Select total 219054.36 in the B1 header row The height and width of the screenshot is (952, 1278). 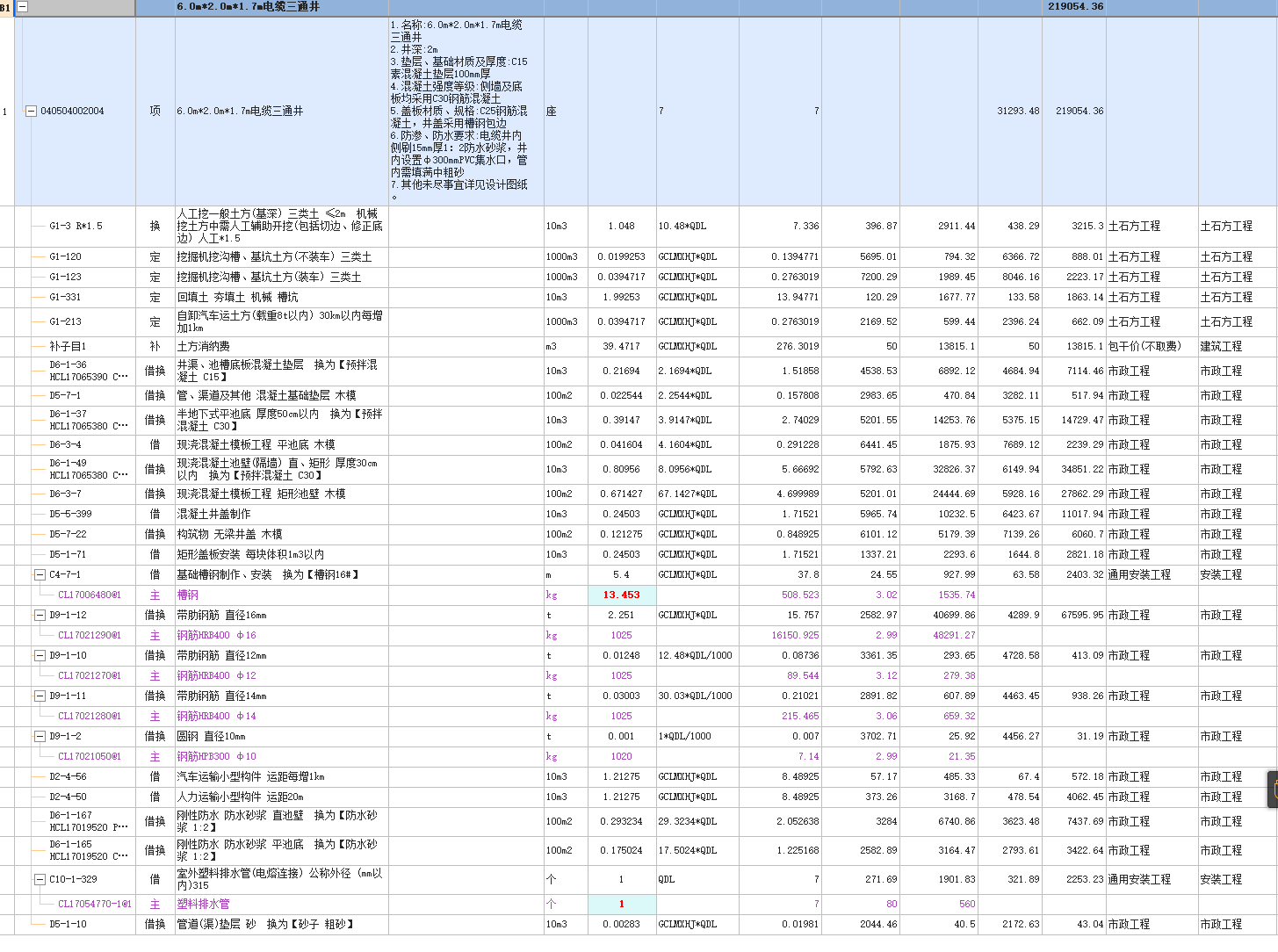click(x=1076, y=7)
